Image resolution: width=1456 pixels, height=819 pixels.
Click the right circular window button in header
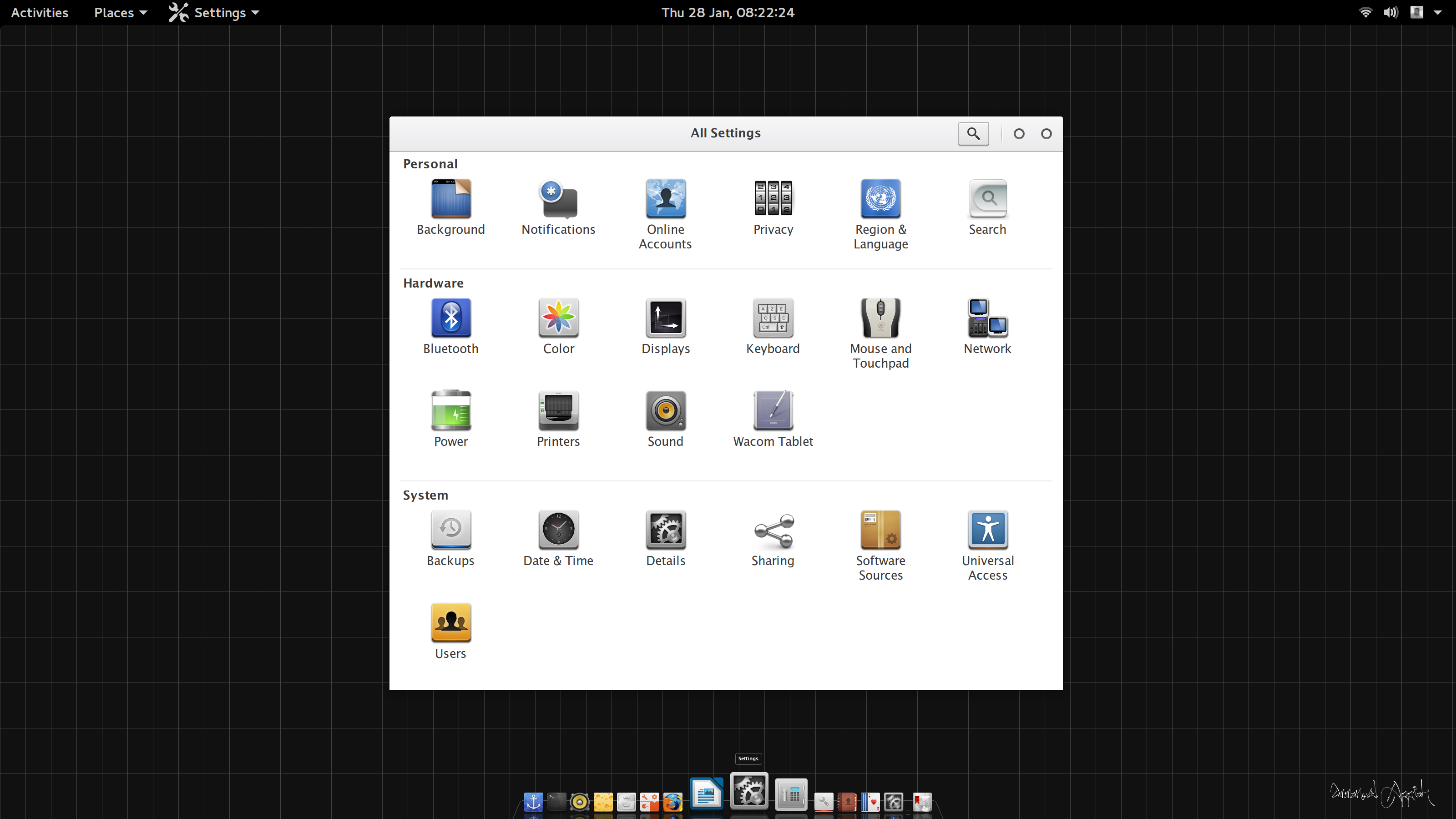pos(1046,134)
